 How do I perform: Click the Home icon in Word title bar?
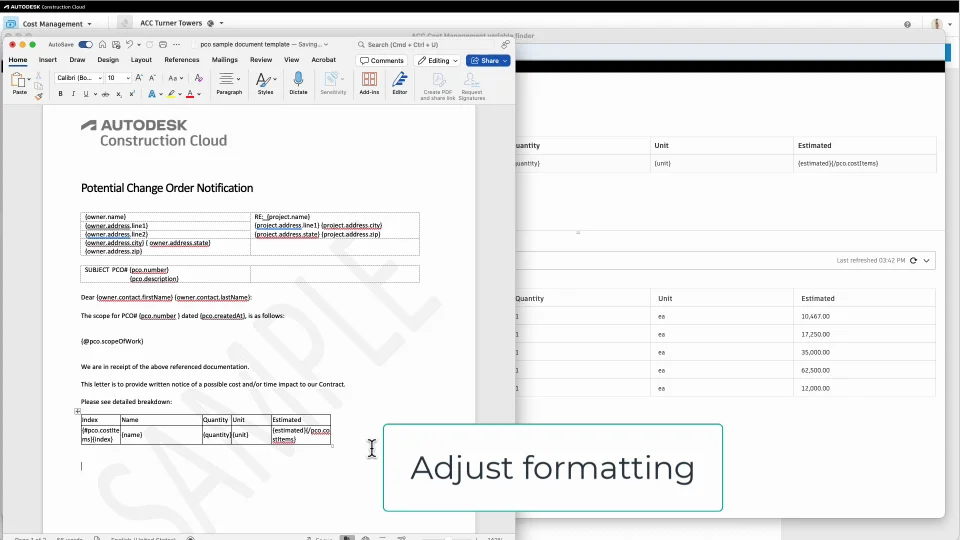[x=102, y=45]
